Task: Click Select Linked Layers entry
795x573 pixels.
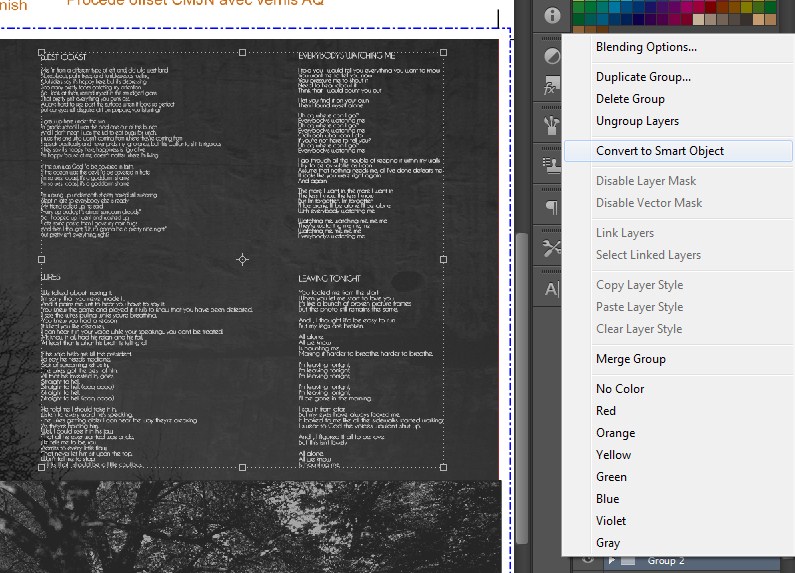Action: 648,255
